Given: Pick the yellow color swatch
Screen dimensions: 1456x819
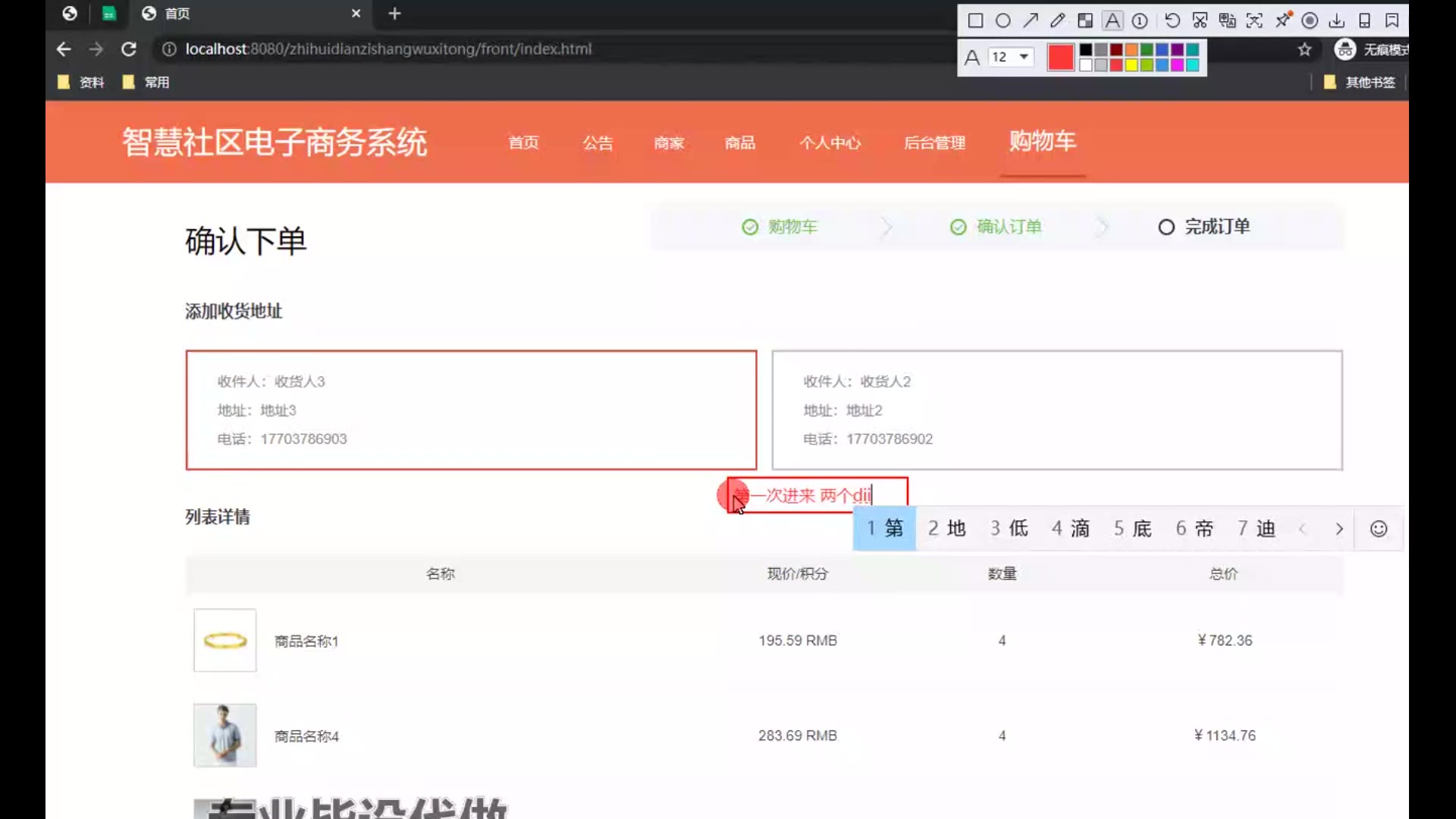Looking at the screenshot, I should (1131, 65).
